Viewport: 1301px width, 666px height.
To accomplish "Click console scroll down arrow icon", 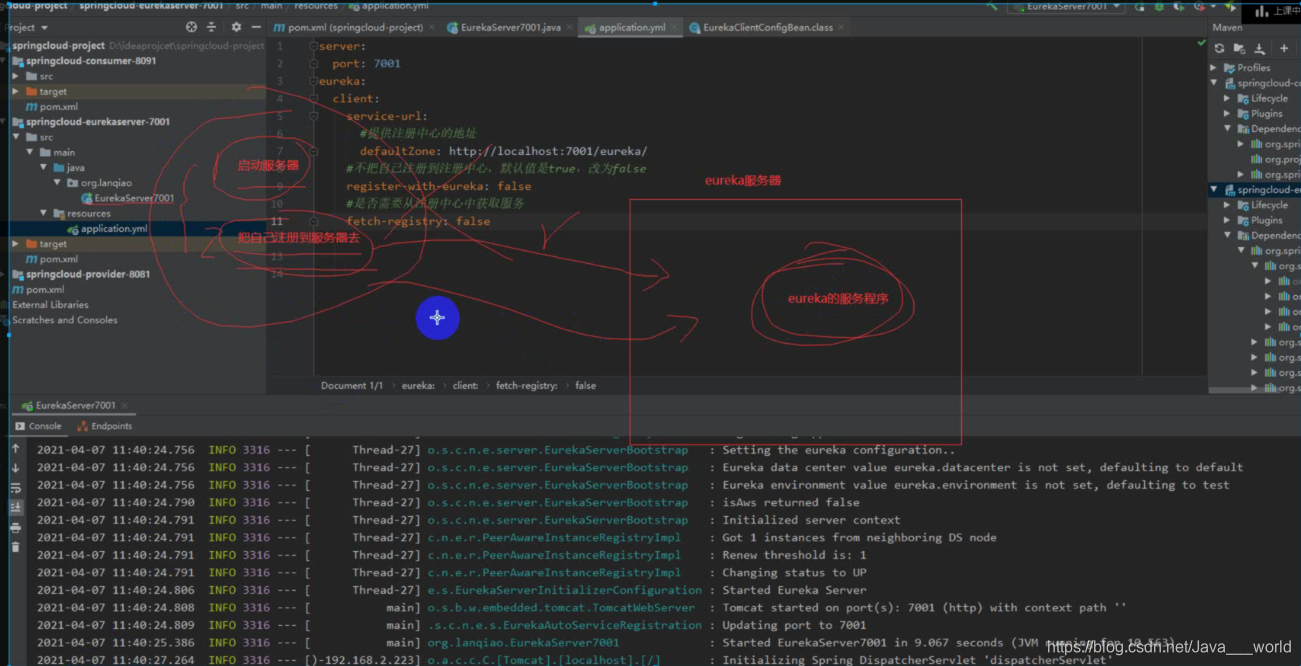I will pos(15,469).
